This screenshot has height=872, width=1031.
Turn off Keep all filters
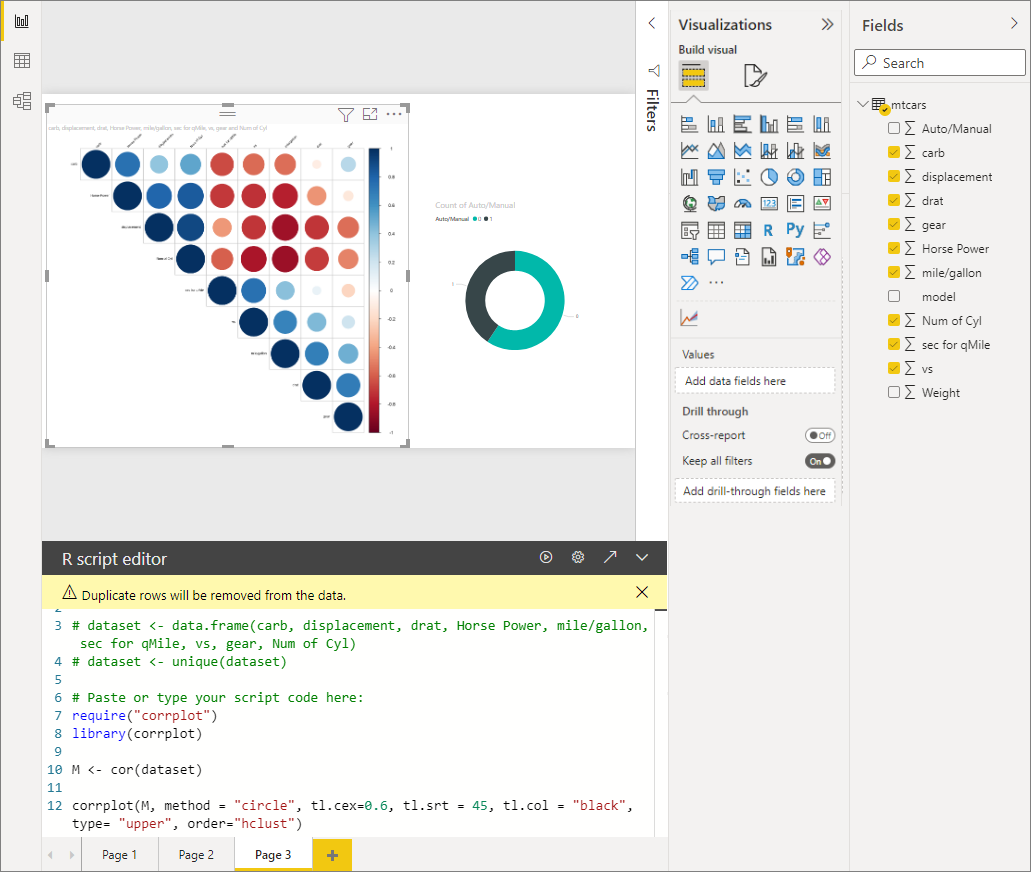click(819, 460)
